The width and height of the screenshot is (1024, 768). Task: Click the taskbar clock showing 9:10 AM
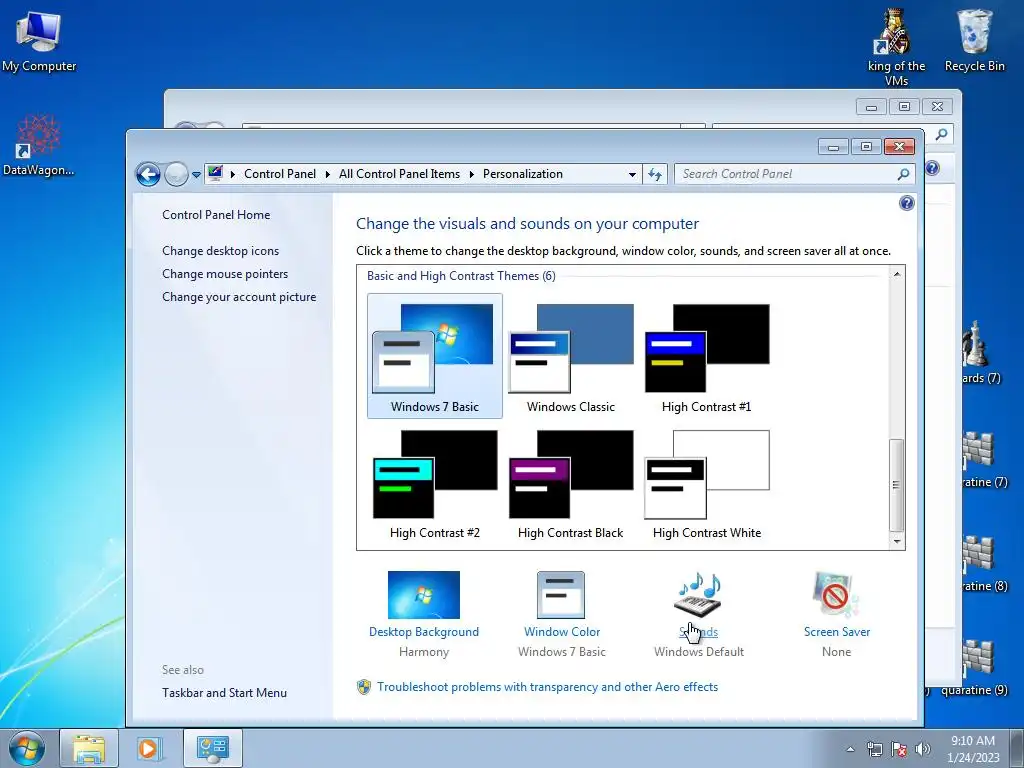(x=973, y=749)
